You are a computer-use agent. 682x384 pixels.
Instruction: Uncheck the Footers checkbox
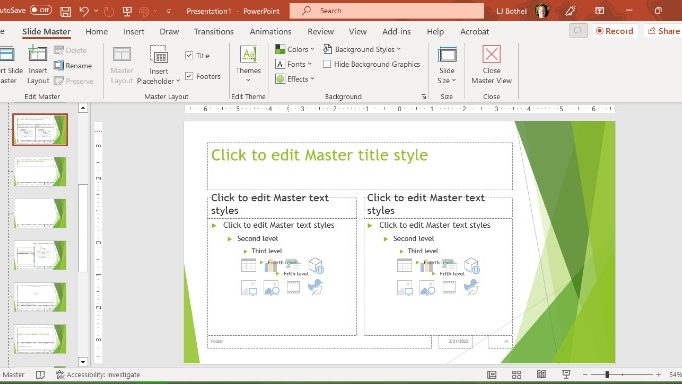tap(189, 76)
